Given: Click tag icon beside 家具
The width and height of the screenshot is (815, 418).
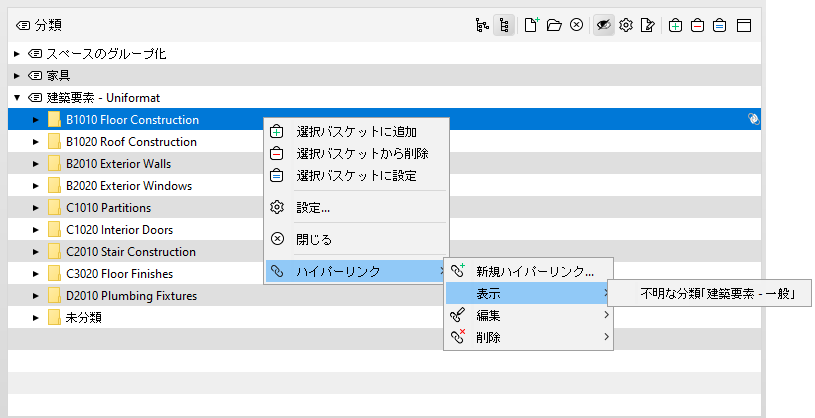Looking at the screenshot, I should 35,76.
